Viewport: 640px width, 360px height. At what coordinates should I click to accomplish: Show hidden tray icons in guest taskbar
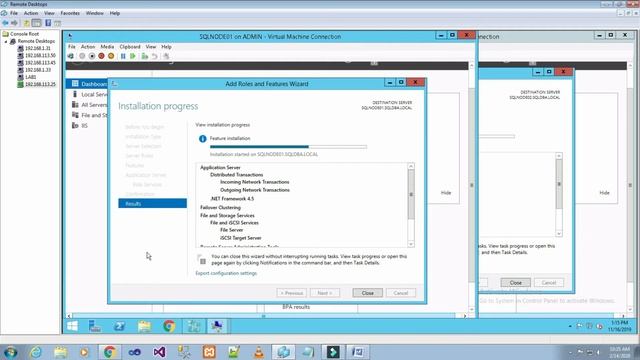click(x=570, y=326)
